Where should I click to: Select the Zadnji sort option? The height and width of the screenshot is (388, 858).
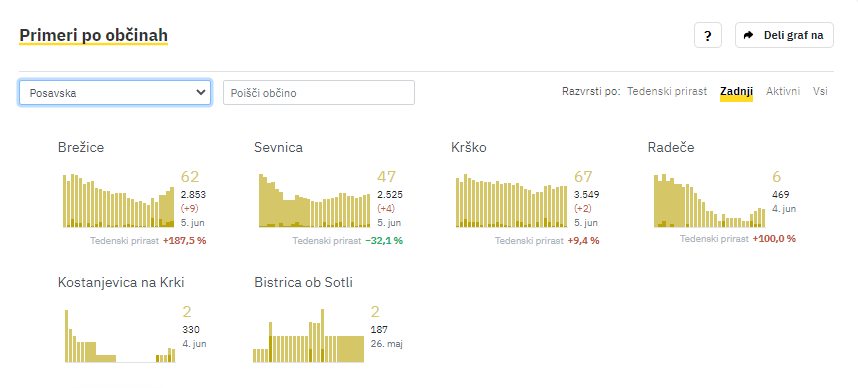(x=737, y=91)
